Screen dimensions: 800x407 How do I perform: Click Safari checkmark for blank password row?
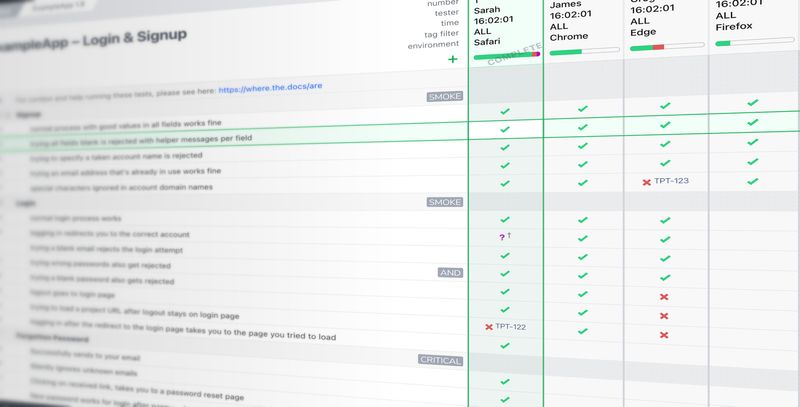(x=505, y=292)
